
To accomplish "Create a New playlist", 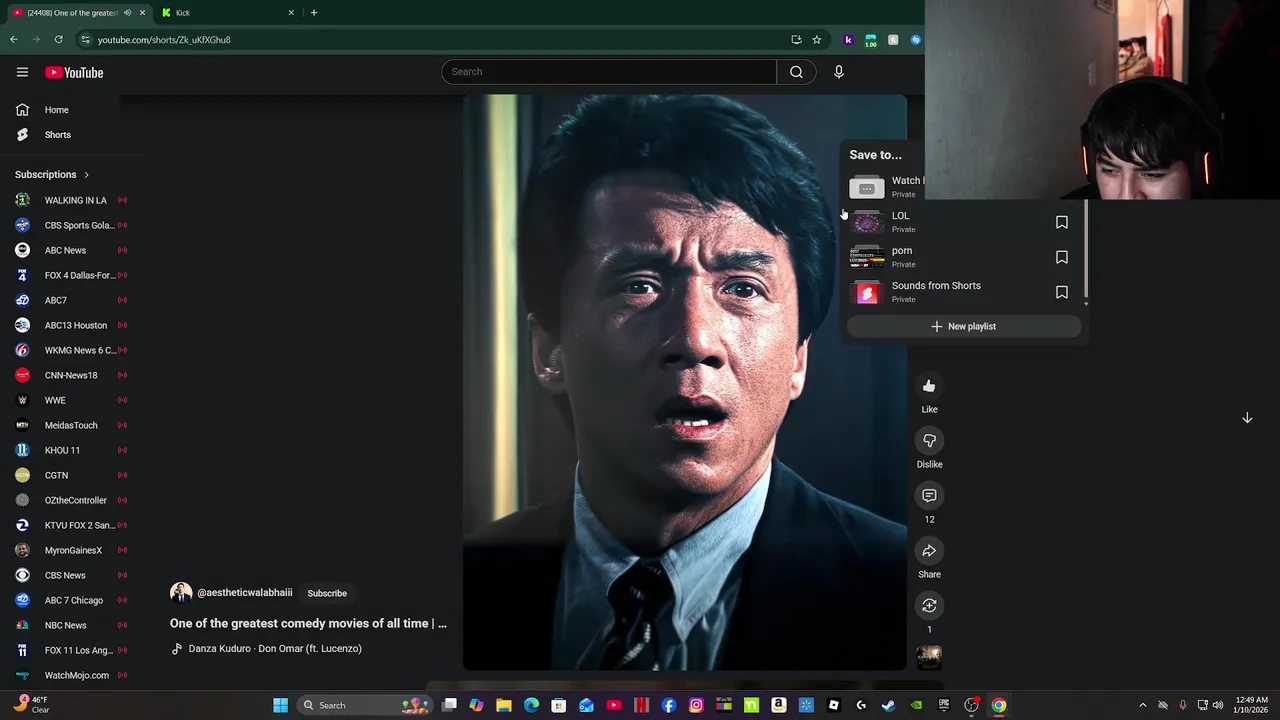I will click(x=964, y=326).
